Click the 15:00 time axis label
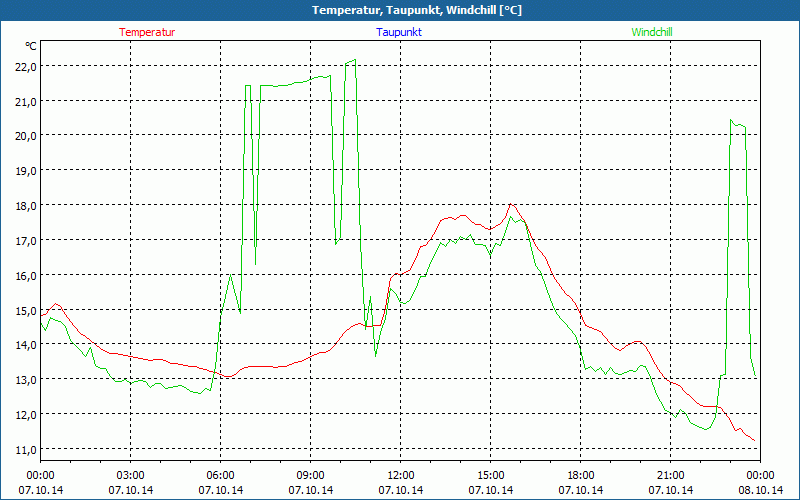Screen dimensions: 800x500 490,476
